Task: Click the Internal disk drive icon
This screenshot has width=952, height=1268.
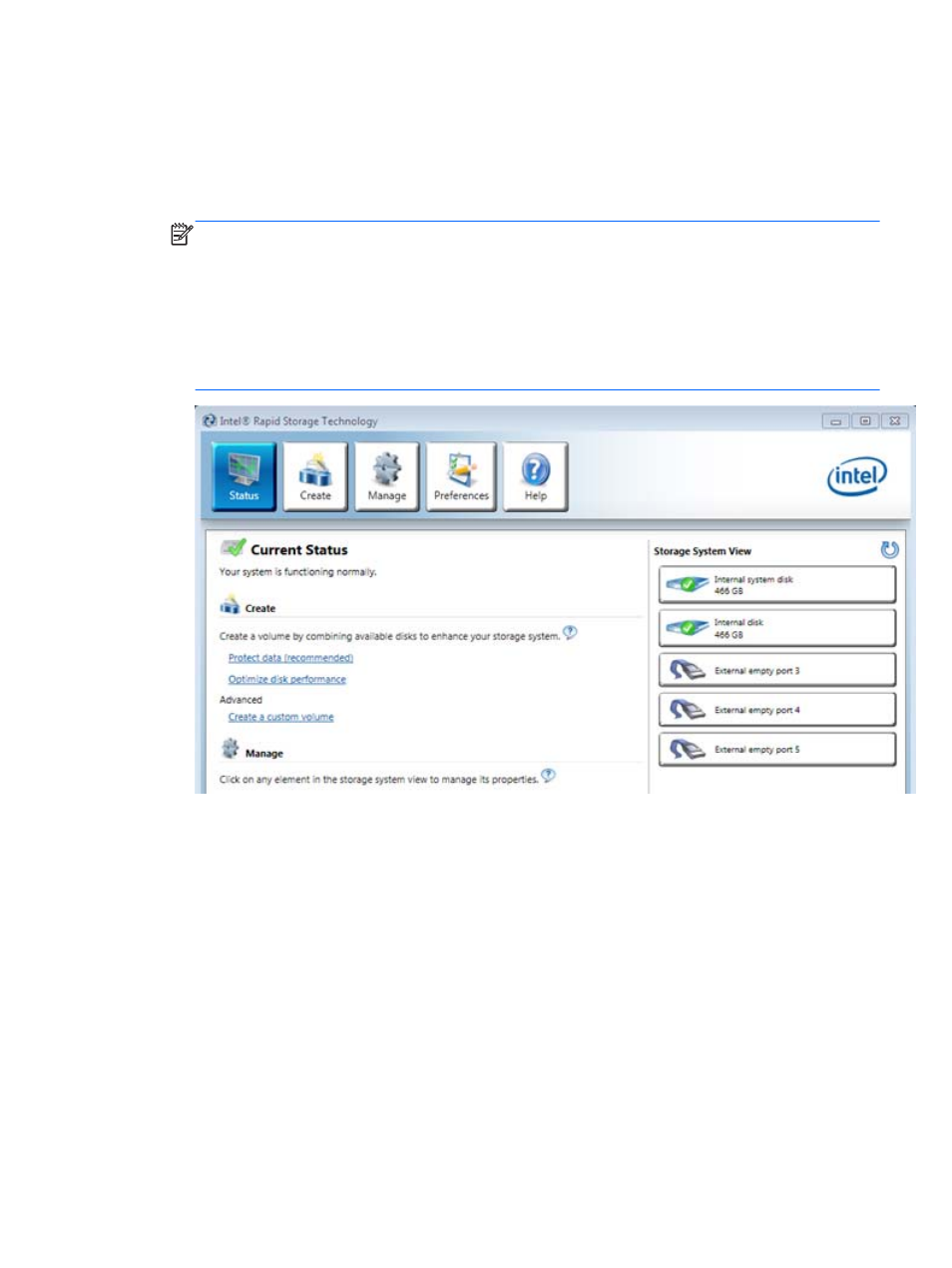Action: click(x=687, y=628)
